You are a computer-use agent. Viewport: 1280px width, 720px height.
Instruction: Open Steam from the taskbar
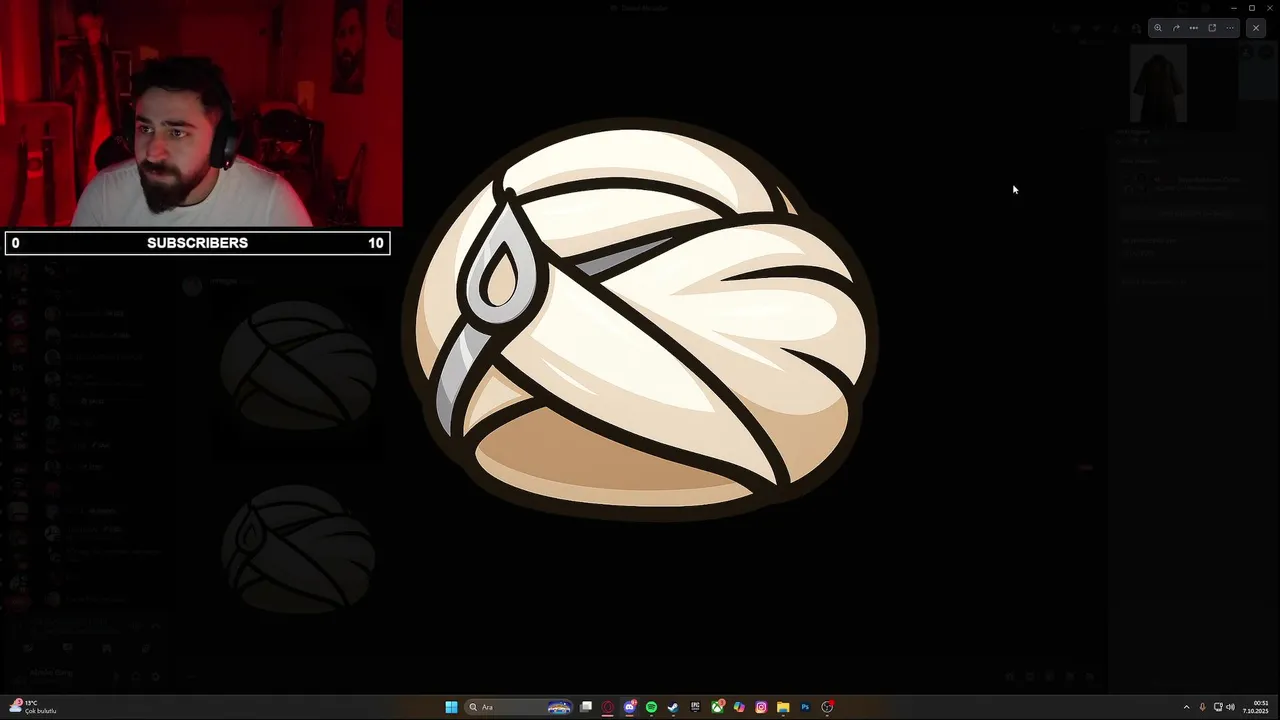(673, 707)
